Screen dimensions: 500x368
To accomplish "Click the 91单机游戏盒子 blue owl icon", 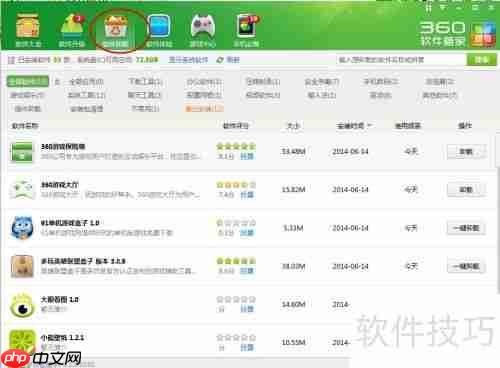I will (x=22, y=228).
